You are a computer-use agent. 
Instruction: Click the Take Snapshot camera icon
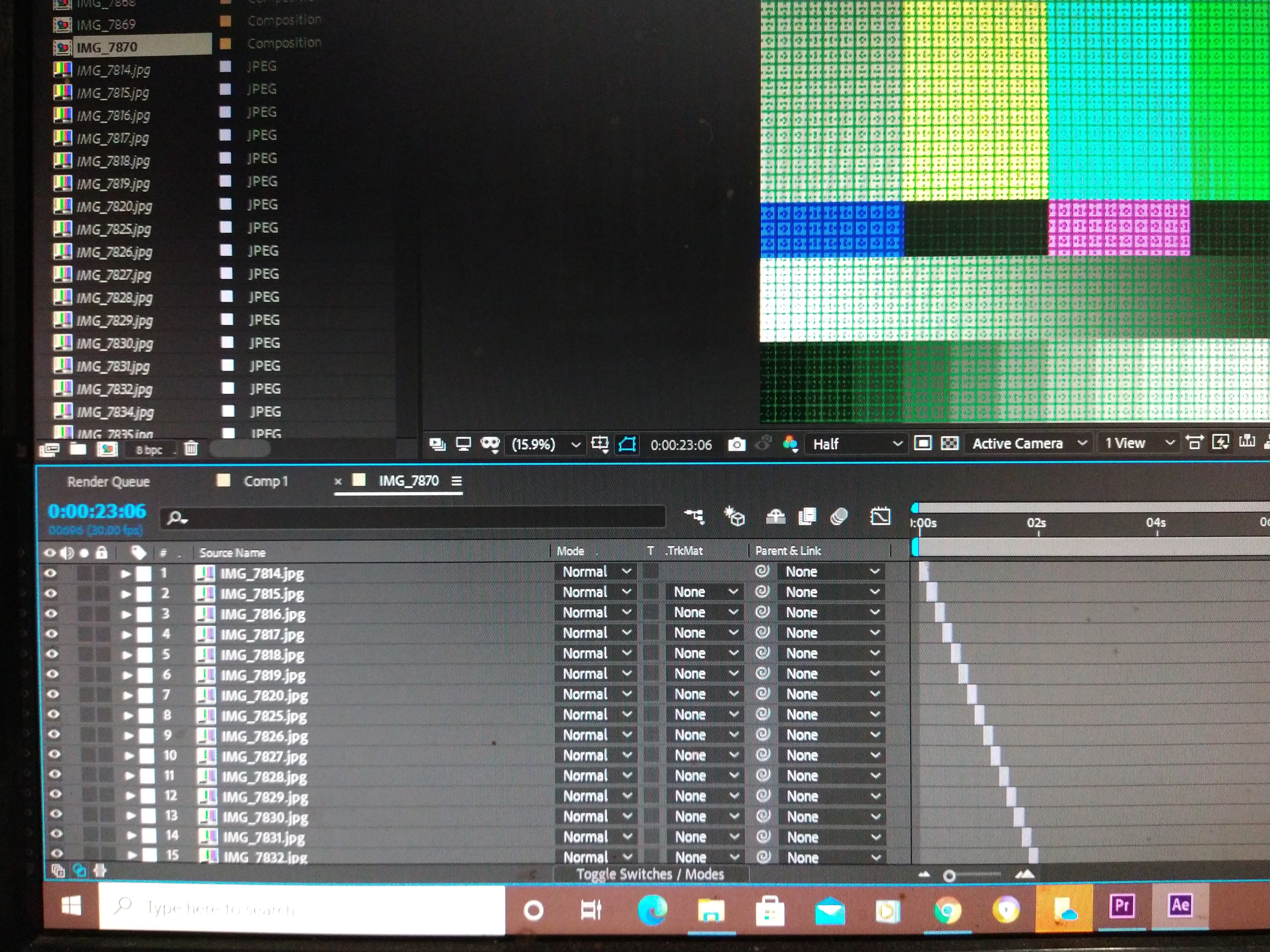point(737,445)
